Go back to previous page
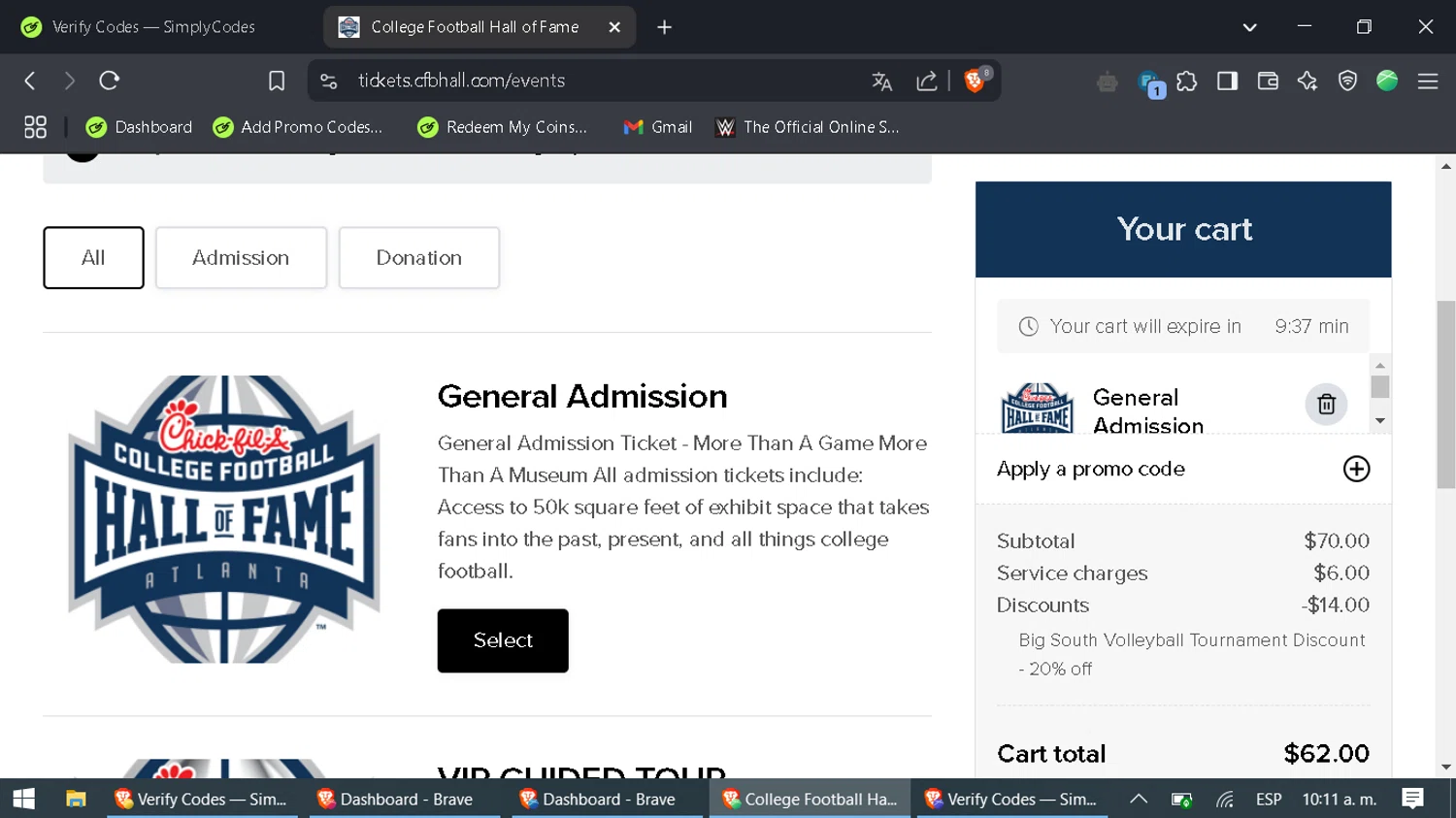 (x=30, y=81)
